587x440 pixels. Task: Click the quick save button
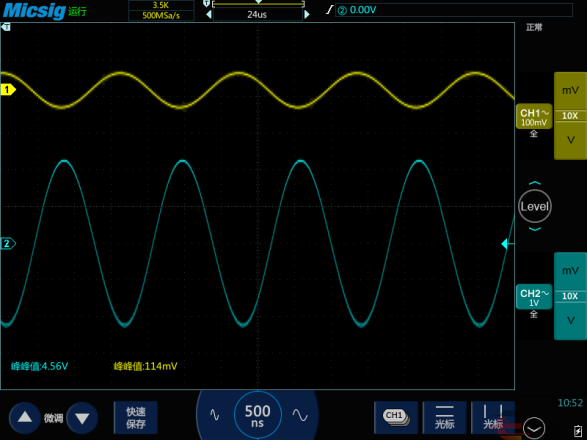click(136, 418)
